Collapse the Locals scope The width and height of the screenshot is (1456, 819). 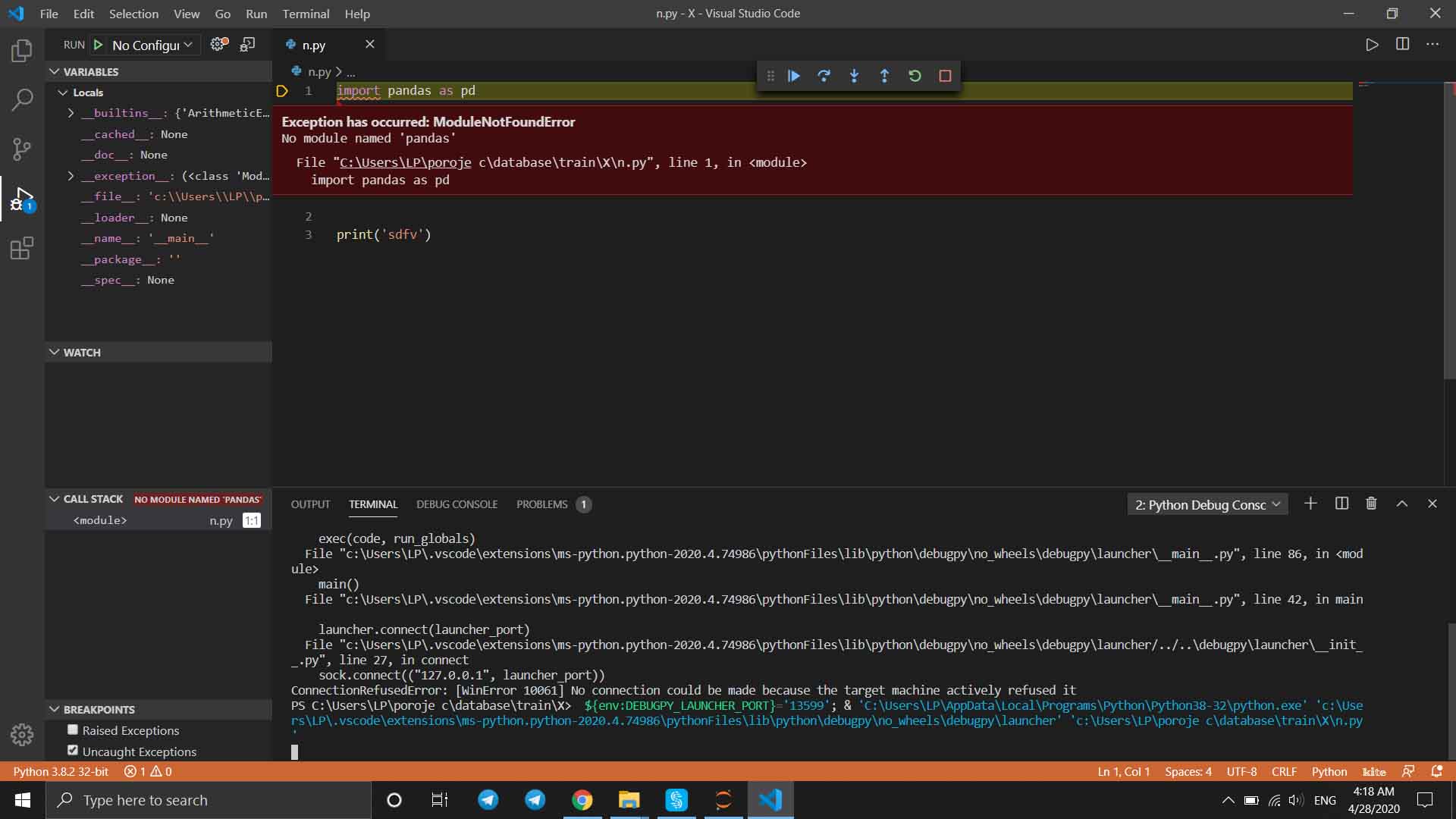(63, 93)
